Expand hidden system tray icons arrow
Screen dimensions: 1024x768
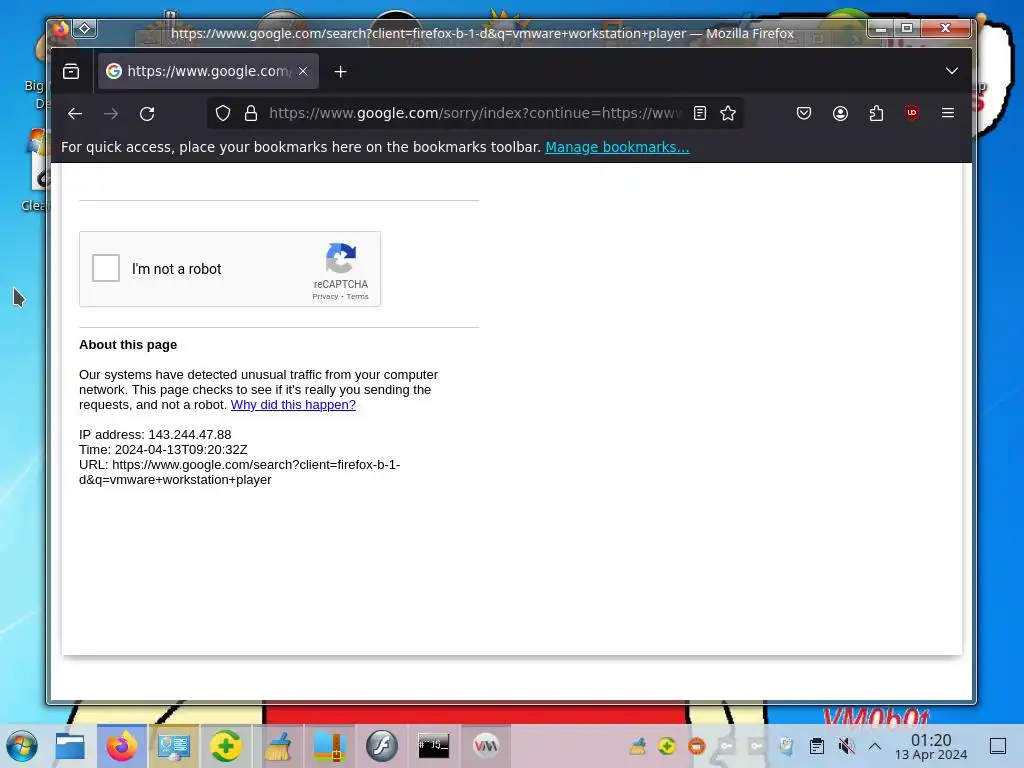875,746
